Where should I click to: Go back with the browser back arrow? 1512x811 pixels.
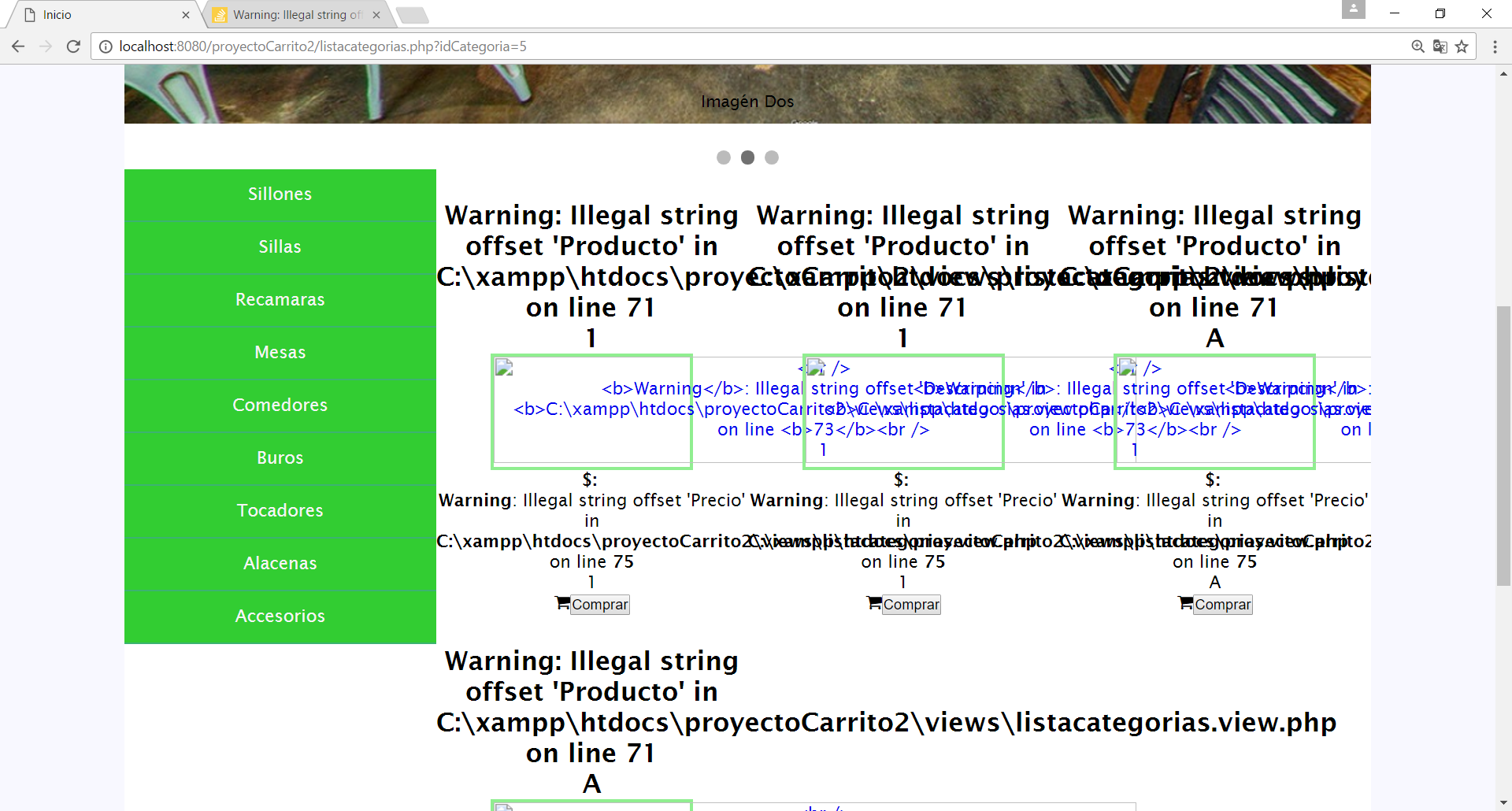pos(18,46)
